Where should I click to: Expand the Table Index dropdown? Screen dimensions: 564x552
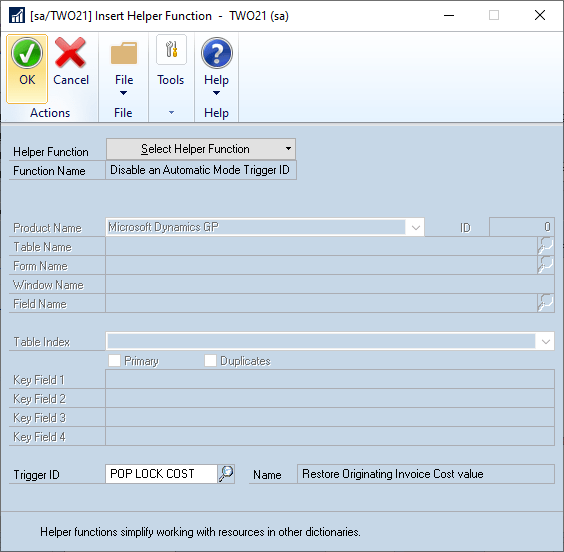[545, 341]
